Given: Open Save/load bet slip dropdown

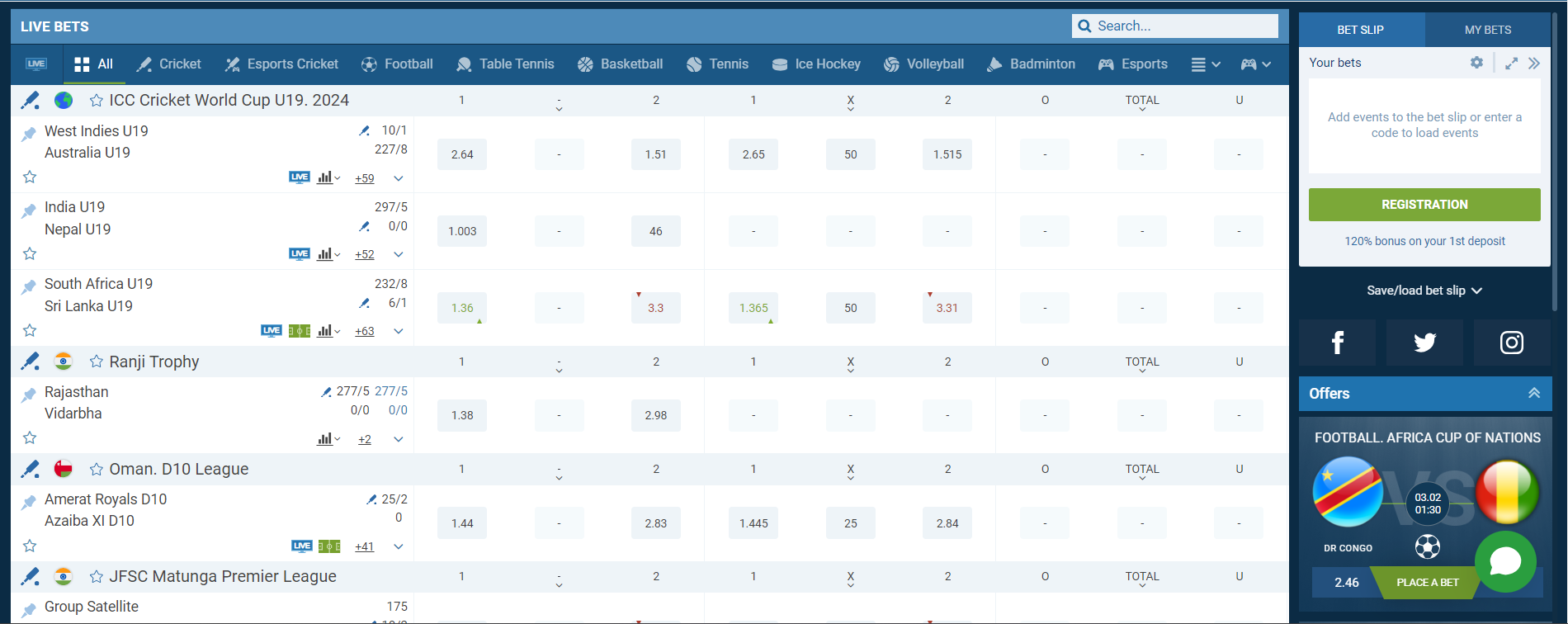Looking at the screenshot, I should tap(1424, 291).
